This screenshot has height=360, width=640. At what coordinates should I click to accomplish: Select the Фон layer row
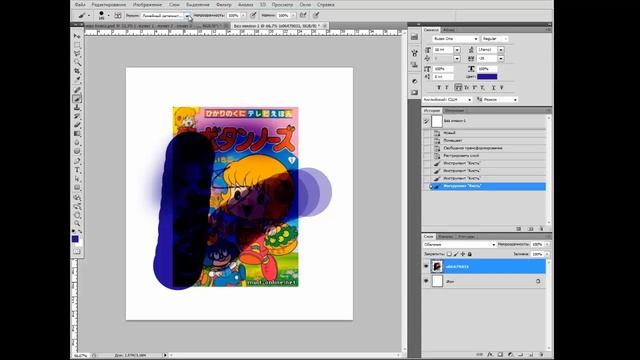[x=484, y=281]
